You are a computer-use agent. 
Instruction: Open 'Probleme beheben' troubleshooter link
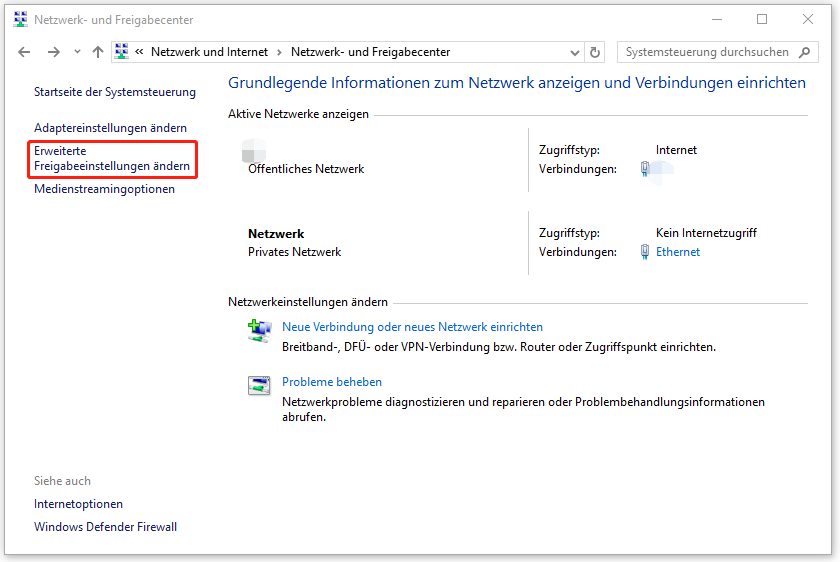point(332,382)
